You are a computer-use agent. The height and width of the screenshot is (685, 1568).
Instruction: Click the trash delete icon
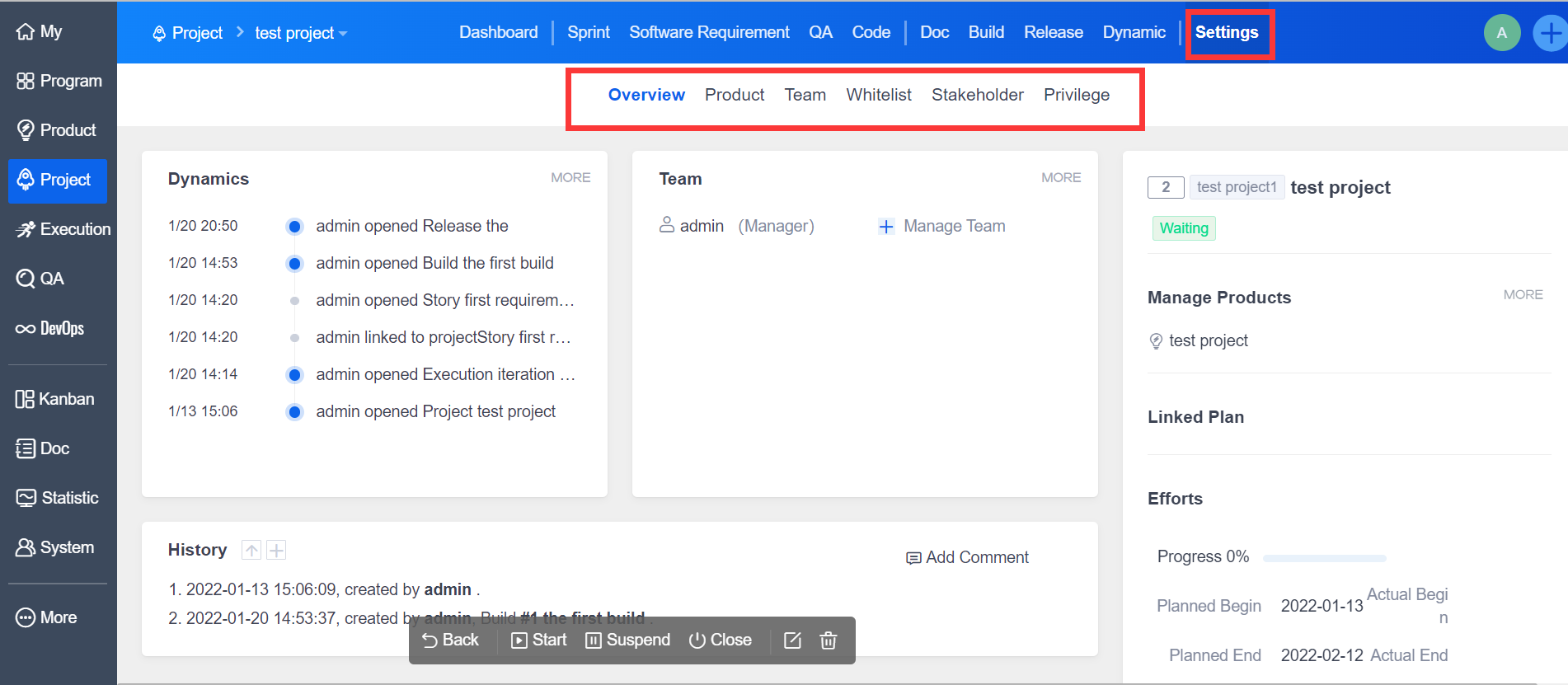829,640
